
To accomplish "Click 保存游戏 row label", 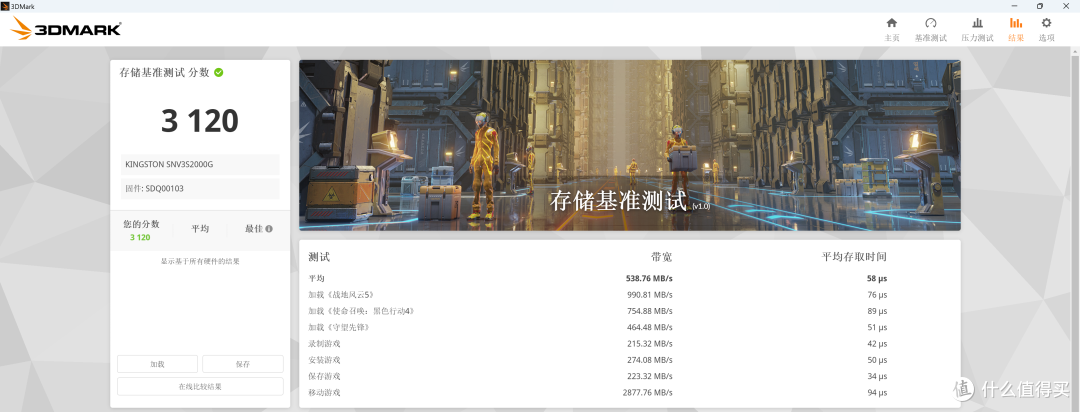I will point(324,376).
